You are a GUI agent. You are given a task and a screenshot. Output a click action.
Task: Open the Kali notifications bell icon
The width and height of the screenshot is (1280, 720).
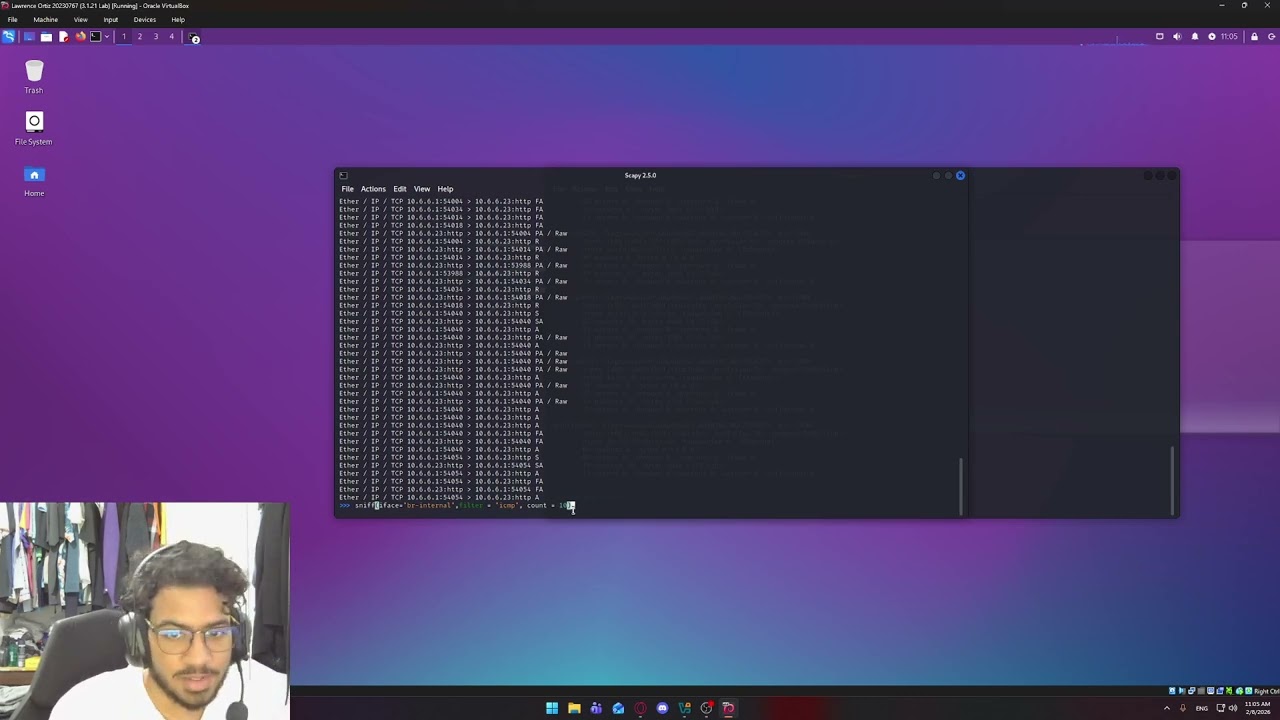click(x=1194, y=37)
